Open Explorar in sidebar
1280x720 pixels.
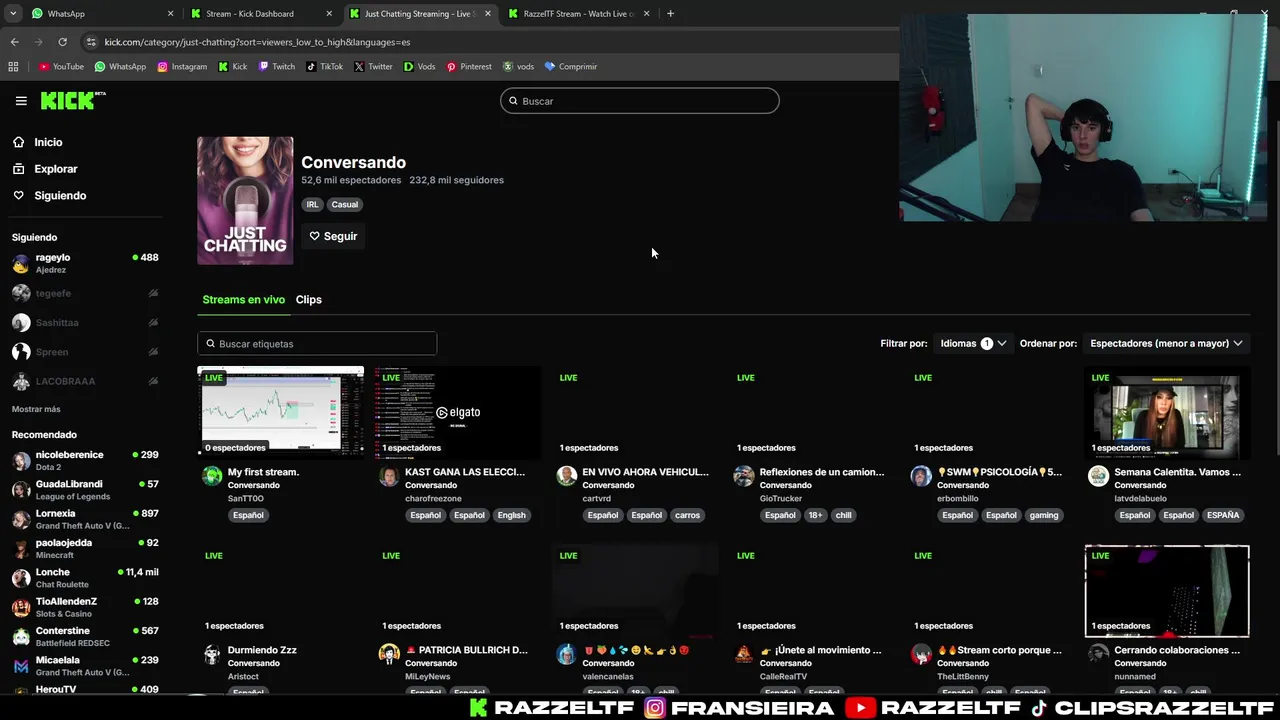[55, 169]
